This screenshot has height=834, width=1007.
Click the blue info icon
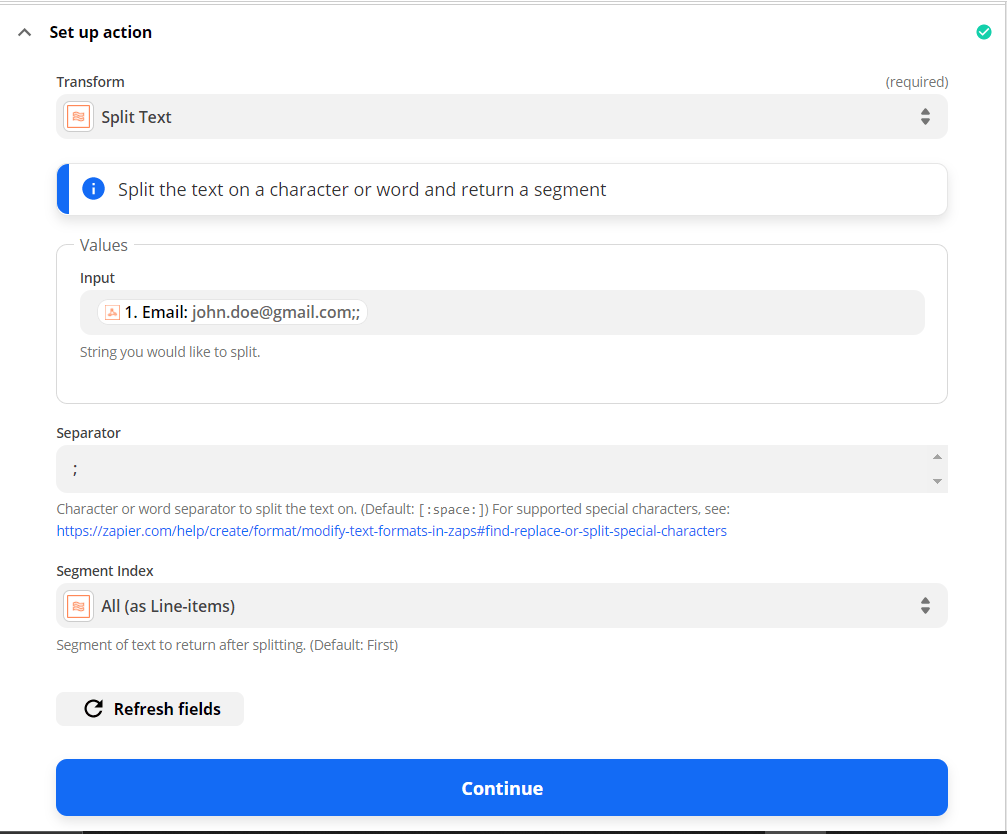(x=93, y=189)
